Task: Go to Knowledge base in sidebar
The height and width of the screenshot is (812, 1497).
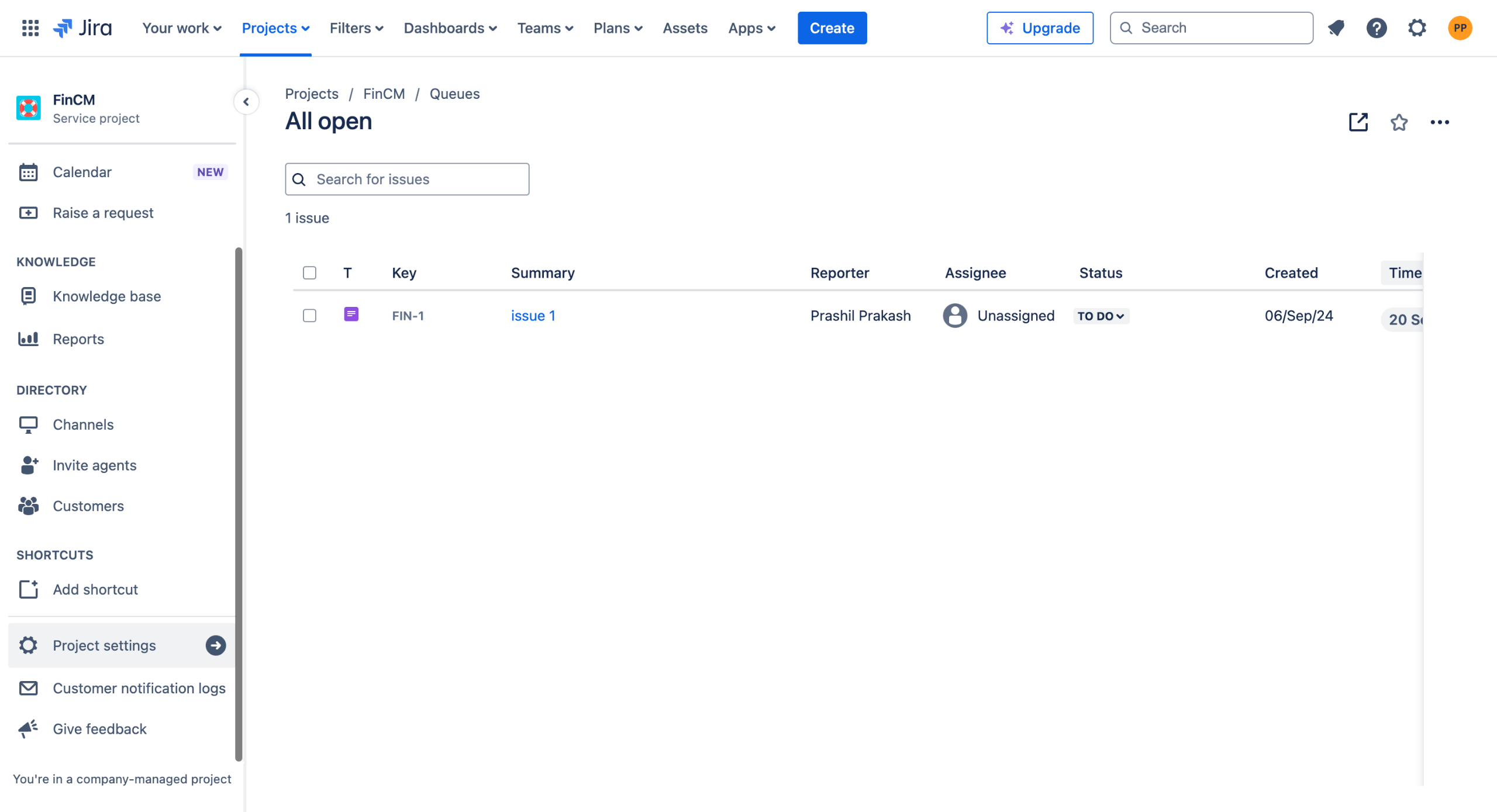Action: [x=106, y=296]
